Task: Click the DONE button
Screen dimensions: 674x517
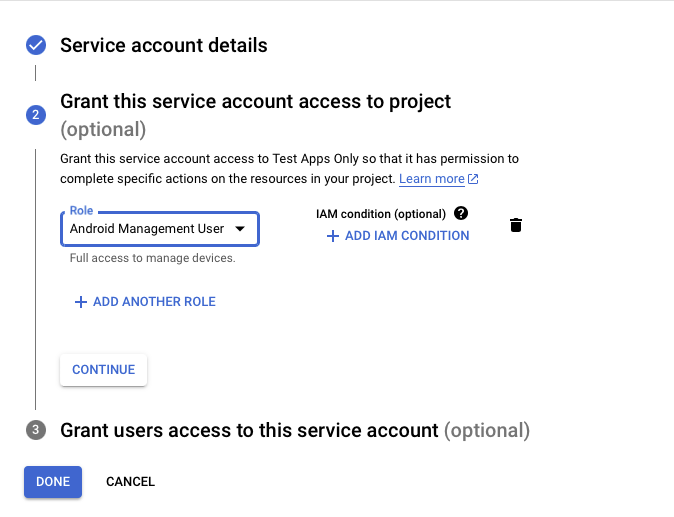Action: [x=53, y=482]
